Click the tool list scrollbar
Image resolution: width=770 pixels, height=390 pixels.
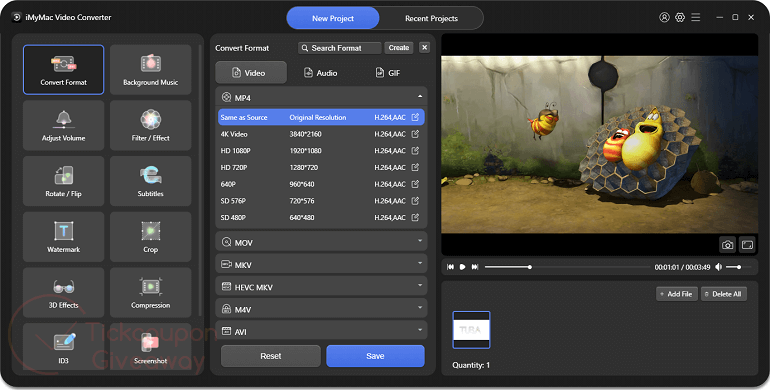200,181
